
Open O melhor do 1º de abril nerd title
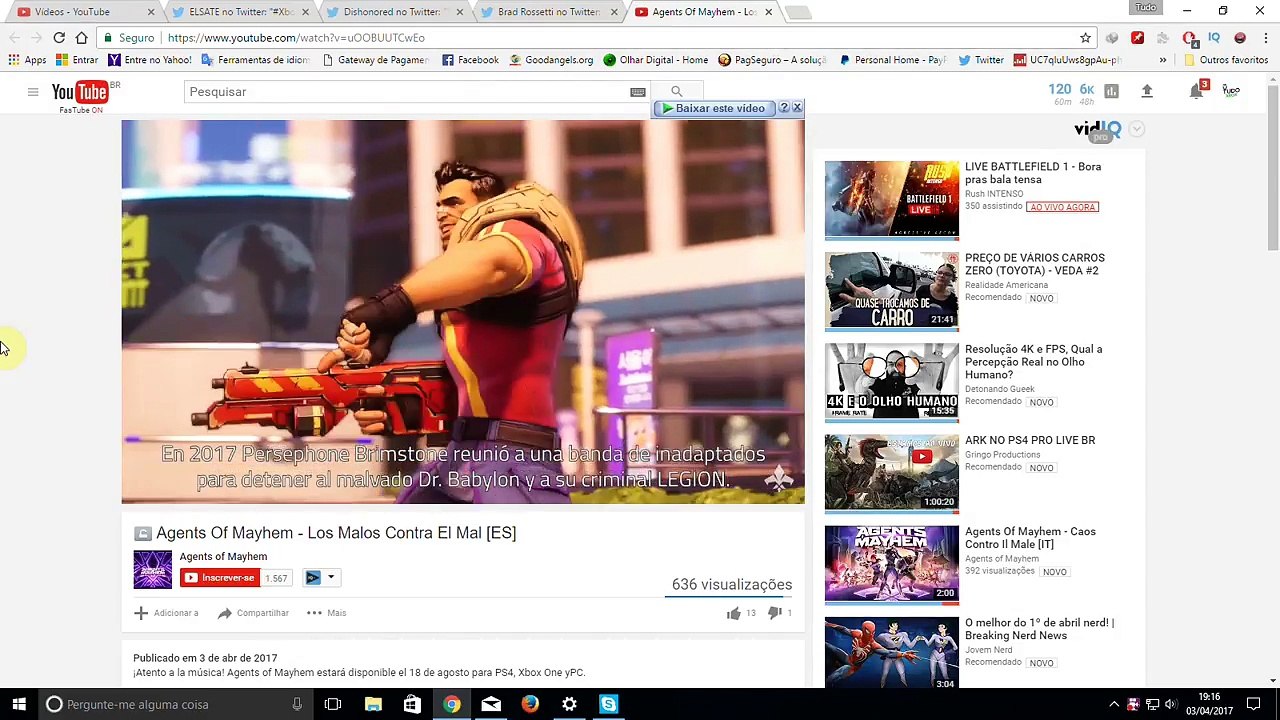(x=1039, y=629)
